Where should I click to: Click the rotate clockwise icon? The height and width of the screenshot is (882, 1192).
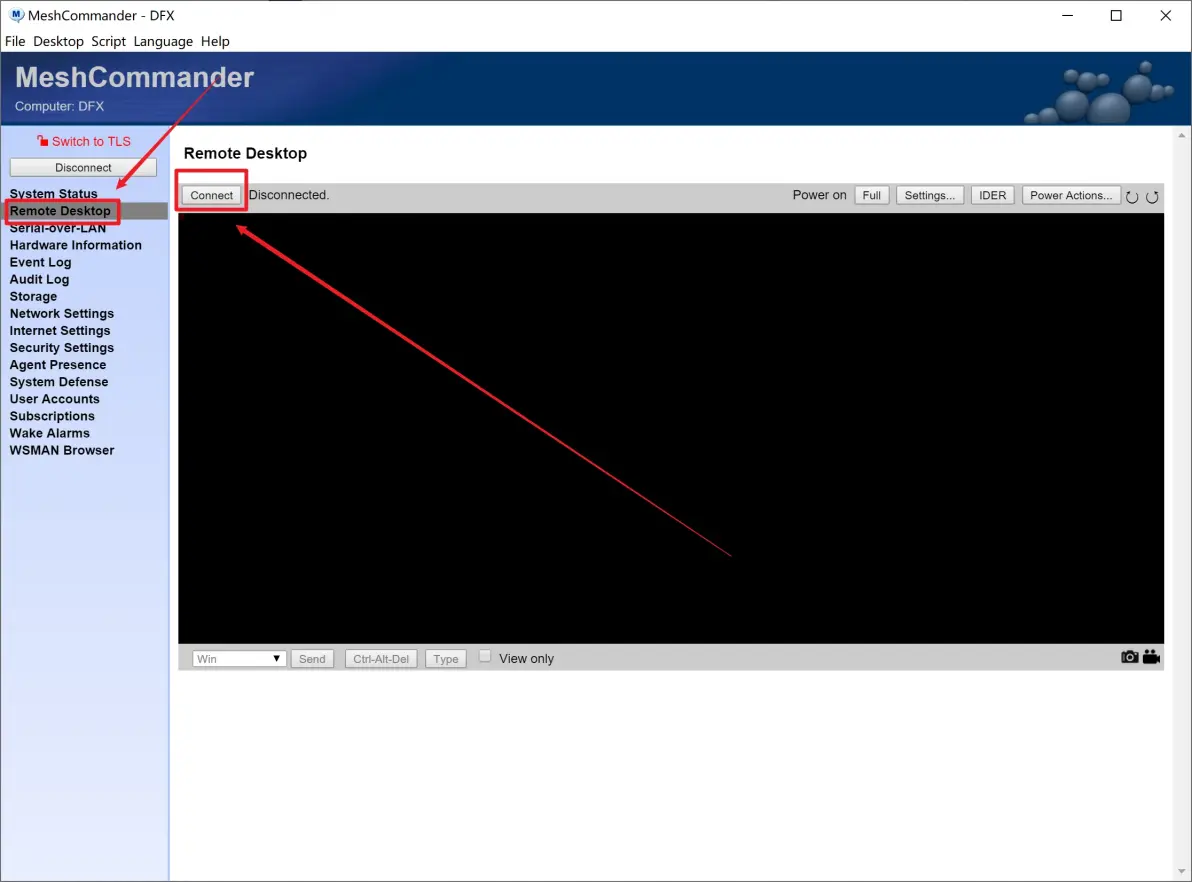[x=1152, y=197]
